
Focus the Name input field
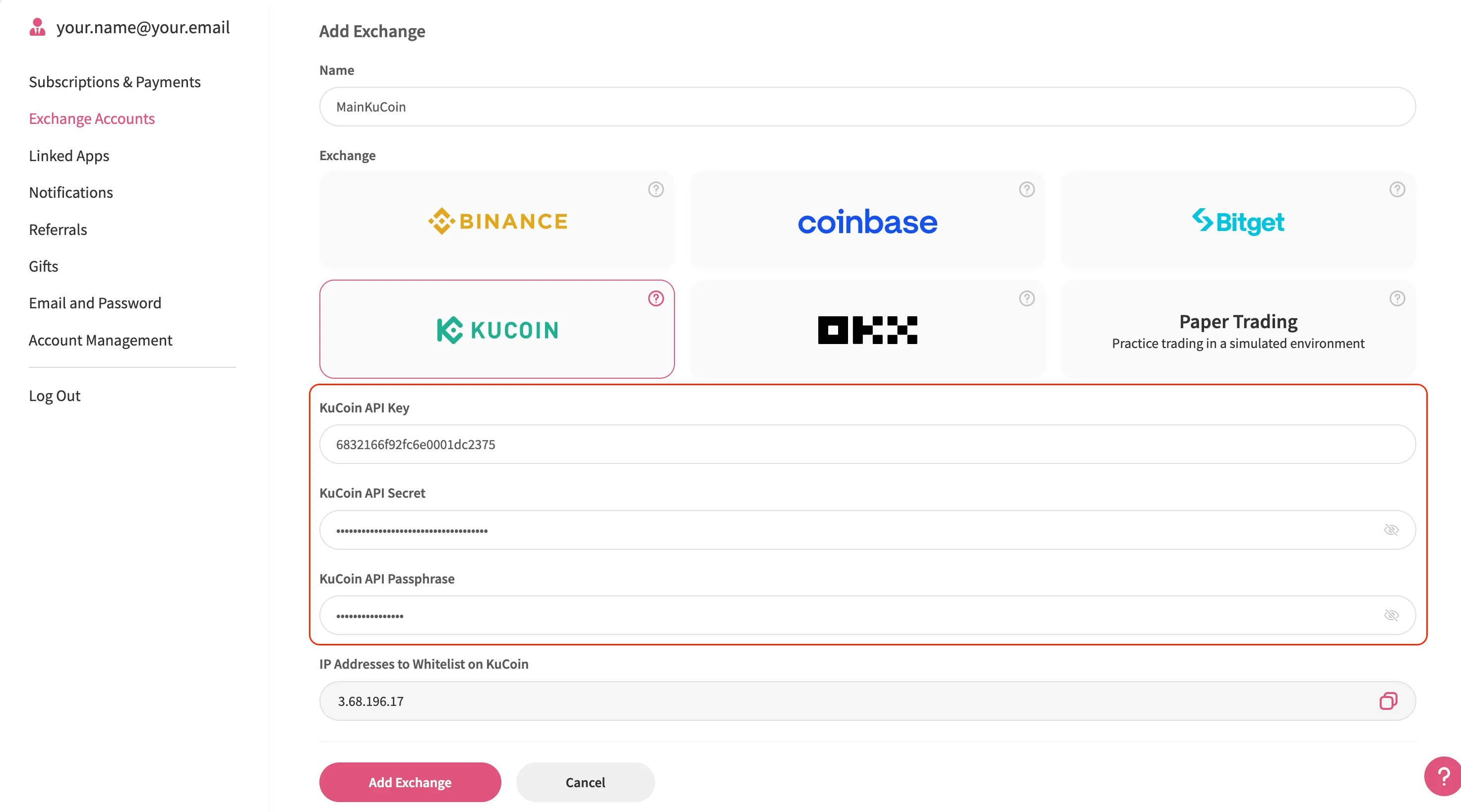(x=867, y=107)
